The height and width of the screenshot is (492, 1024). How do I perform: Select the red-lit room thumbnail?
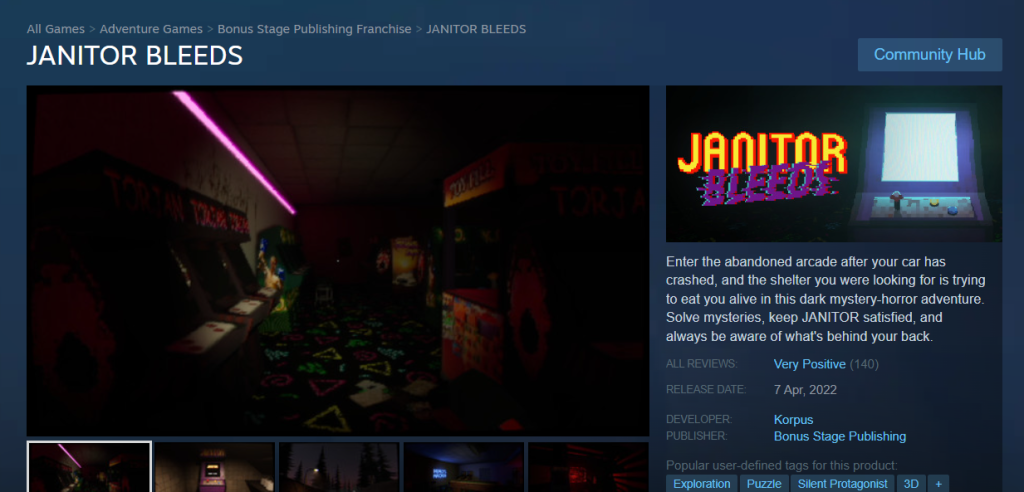tap(588, 467)
